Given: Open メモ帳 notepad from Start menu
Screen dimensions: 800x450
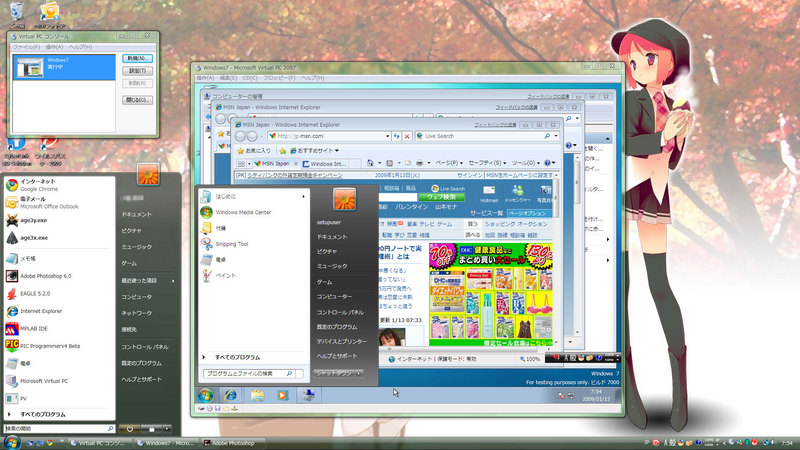Looking at the screenshot, I should click(x=59, y=259).
